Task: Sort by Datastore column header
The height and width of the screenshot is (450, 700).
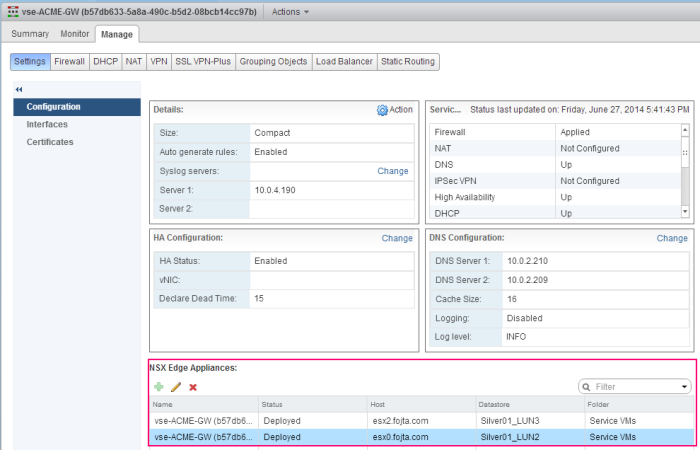Action: [530, 404]
